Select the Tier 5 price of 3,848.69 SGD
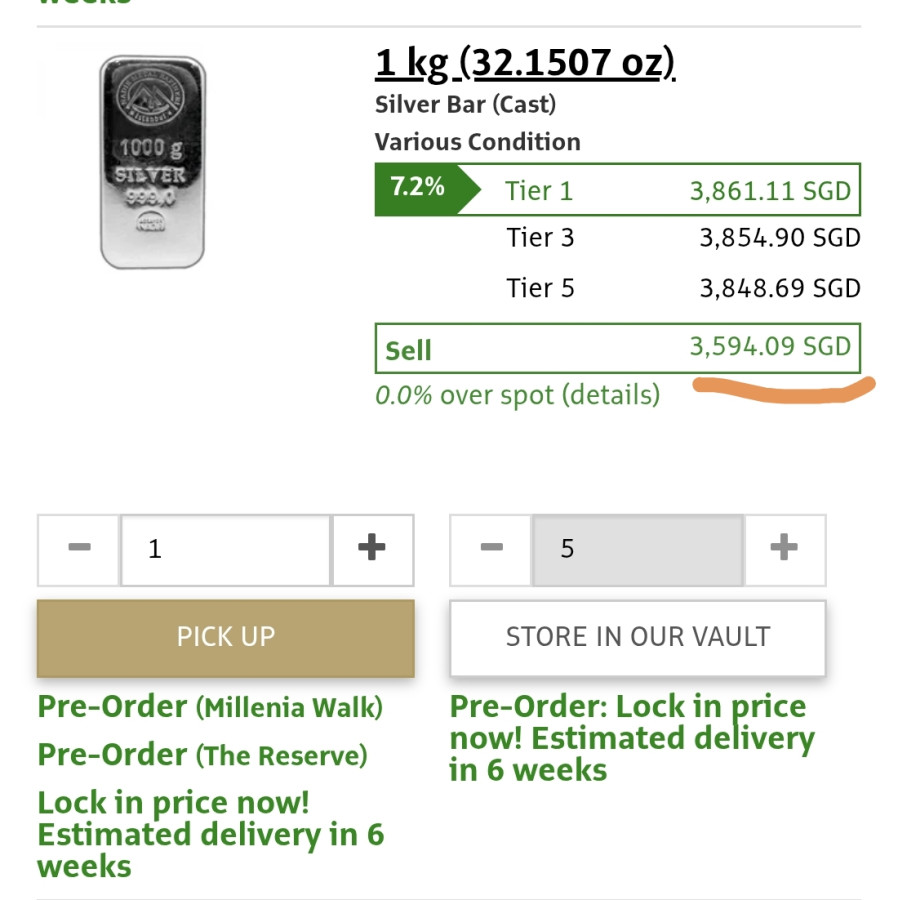The height and width of the screenshot is (900, 898). point(779,288)
